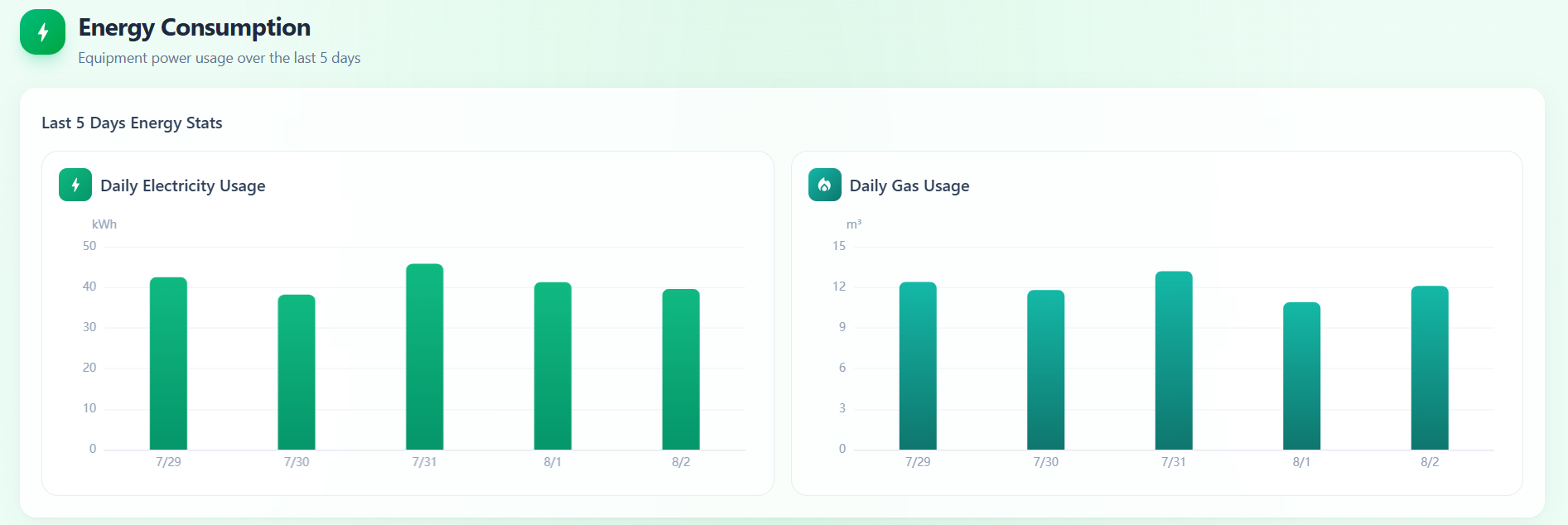
Task: Select the 7/31 electricity usage bar
Action: (x=425, y=357)
